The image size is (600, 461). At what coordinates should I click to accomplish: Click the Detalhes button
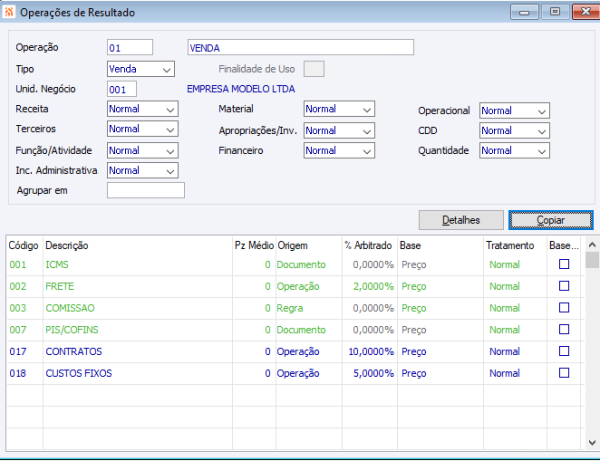click(460, 220)
